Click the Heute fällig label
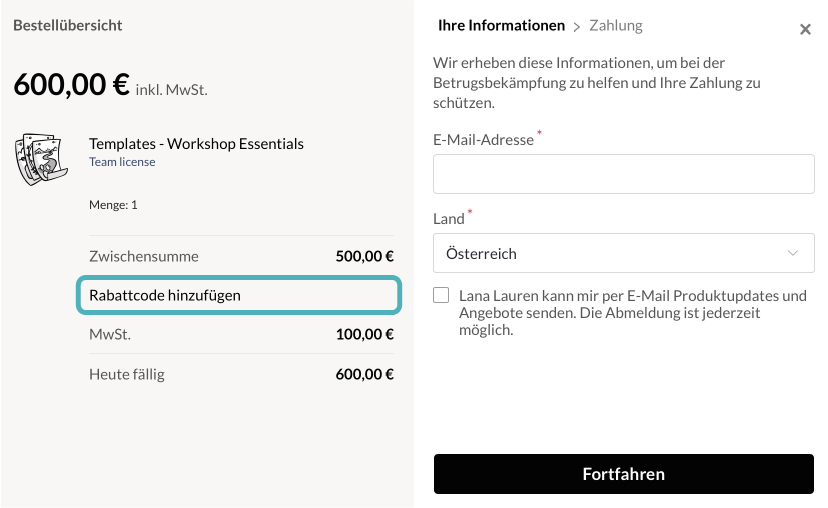 [x=127, y=374]
